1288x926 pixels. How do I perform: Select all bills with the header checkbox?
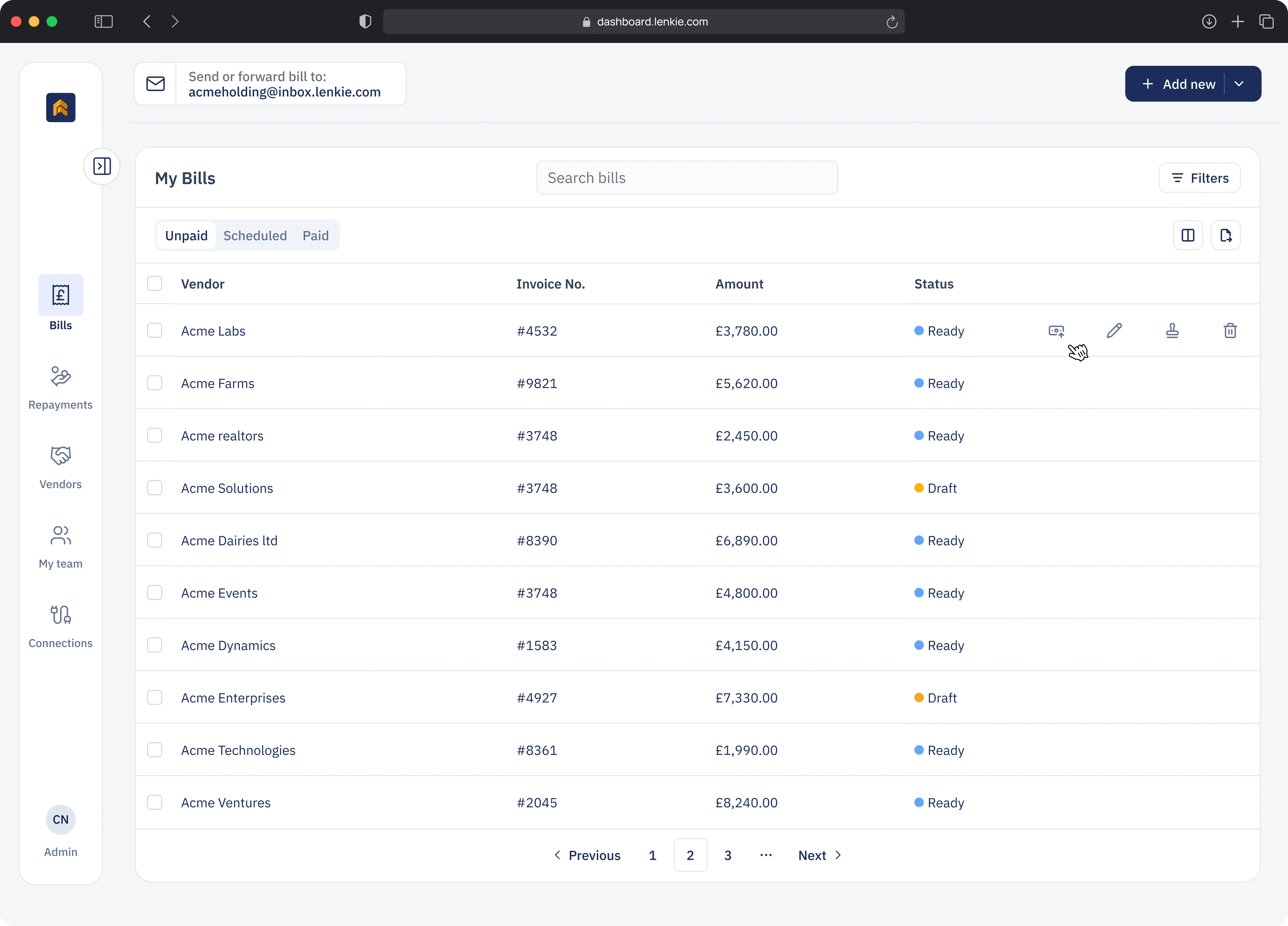click(155, 284)
